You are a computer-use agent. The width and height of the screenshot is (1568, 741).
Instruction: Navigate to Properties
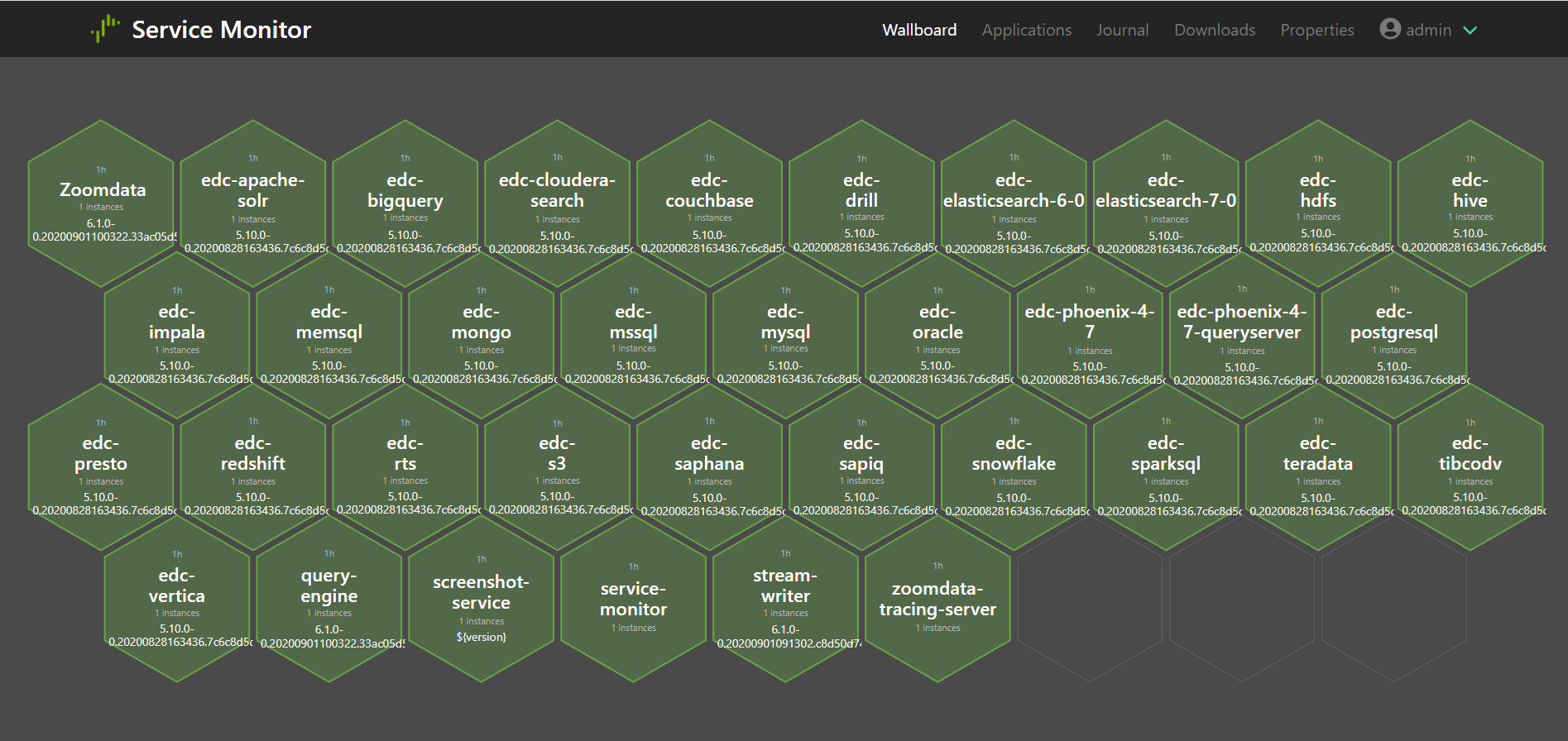pyautogui.click(x=1317, y=30)
